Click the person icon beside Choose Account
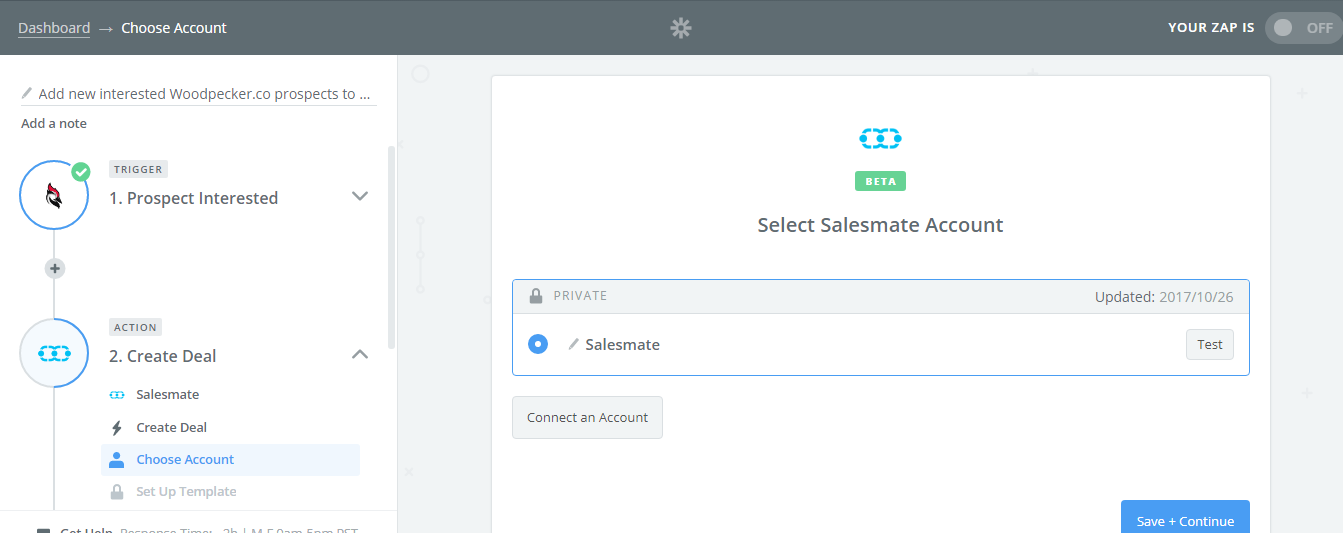The width and height of the screenshot is (1343, 533). 117,459
